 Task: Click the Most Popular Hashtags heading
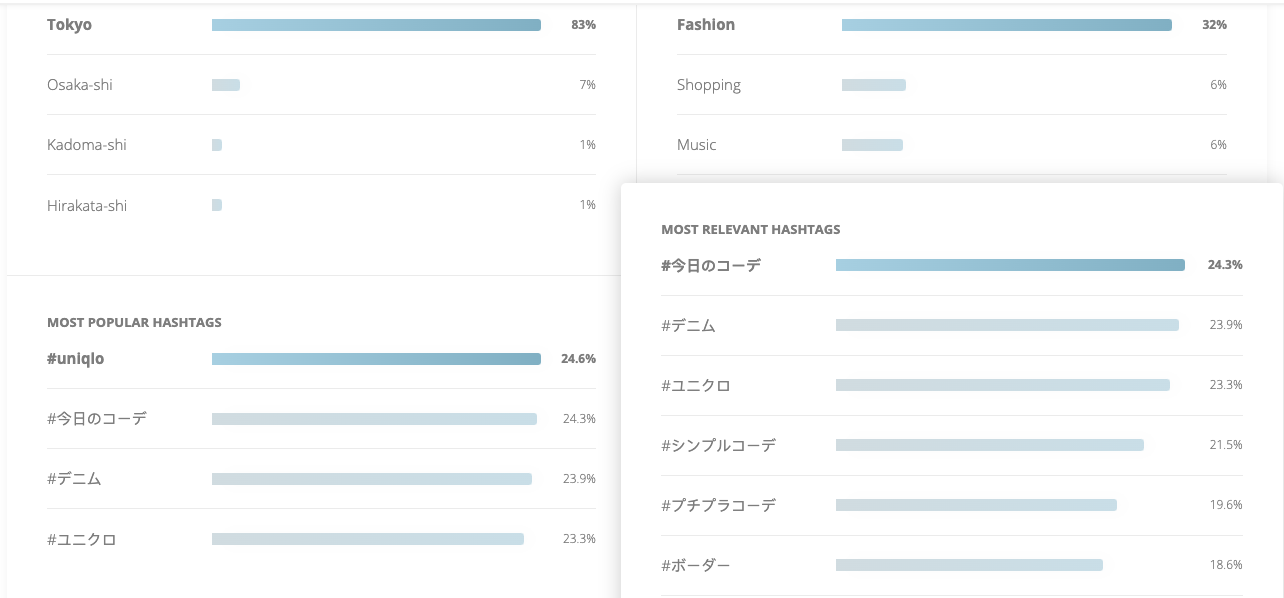click(x=134, y=323)
